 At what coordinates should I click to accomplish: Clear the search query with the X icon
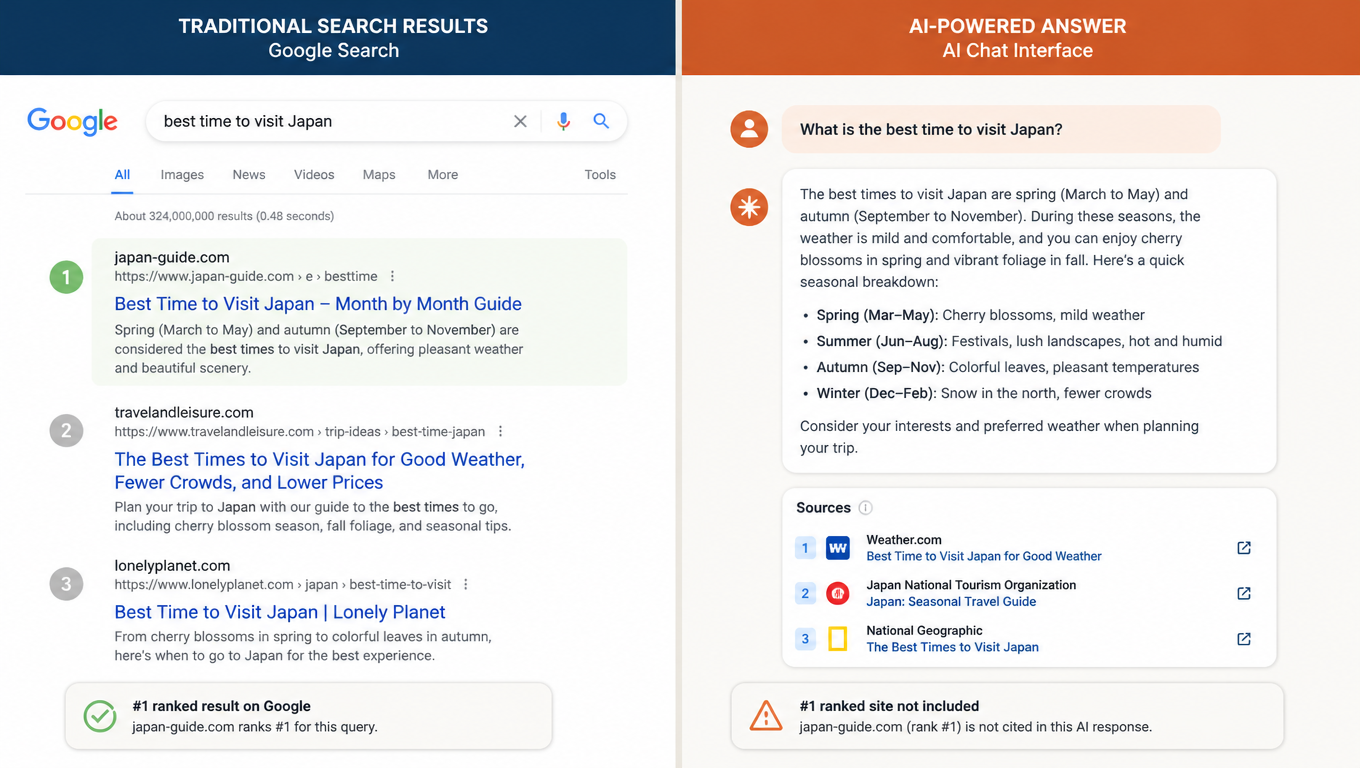(520, 121)
